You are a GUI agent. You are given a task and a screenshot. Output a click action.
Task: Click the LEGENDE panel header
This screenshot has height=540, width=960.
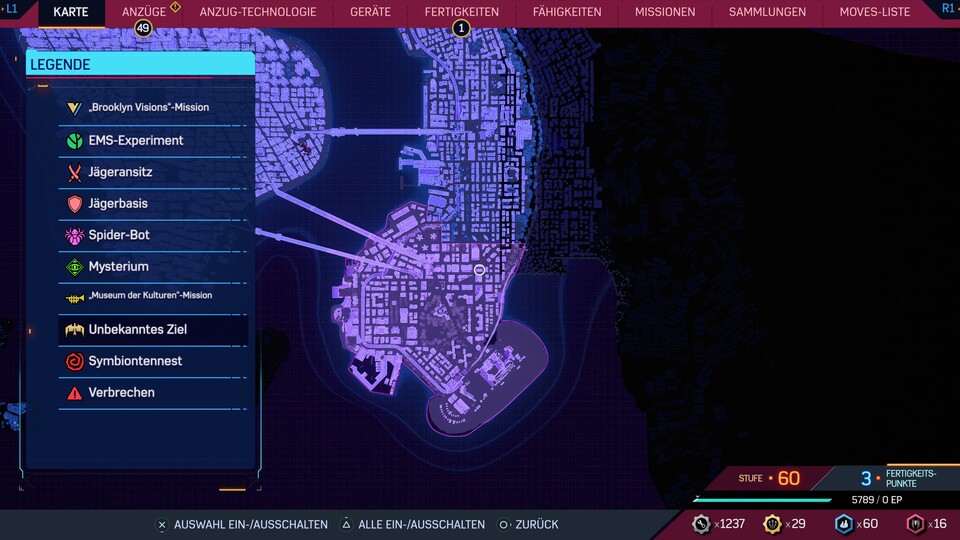point(140,64)
